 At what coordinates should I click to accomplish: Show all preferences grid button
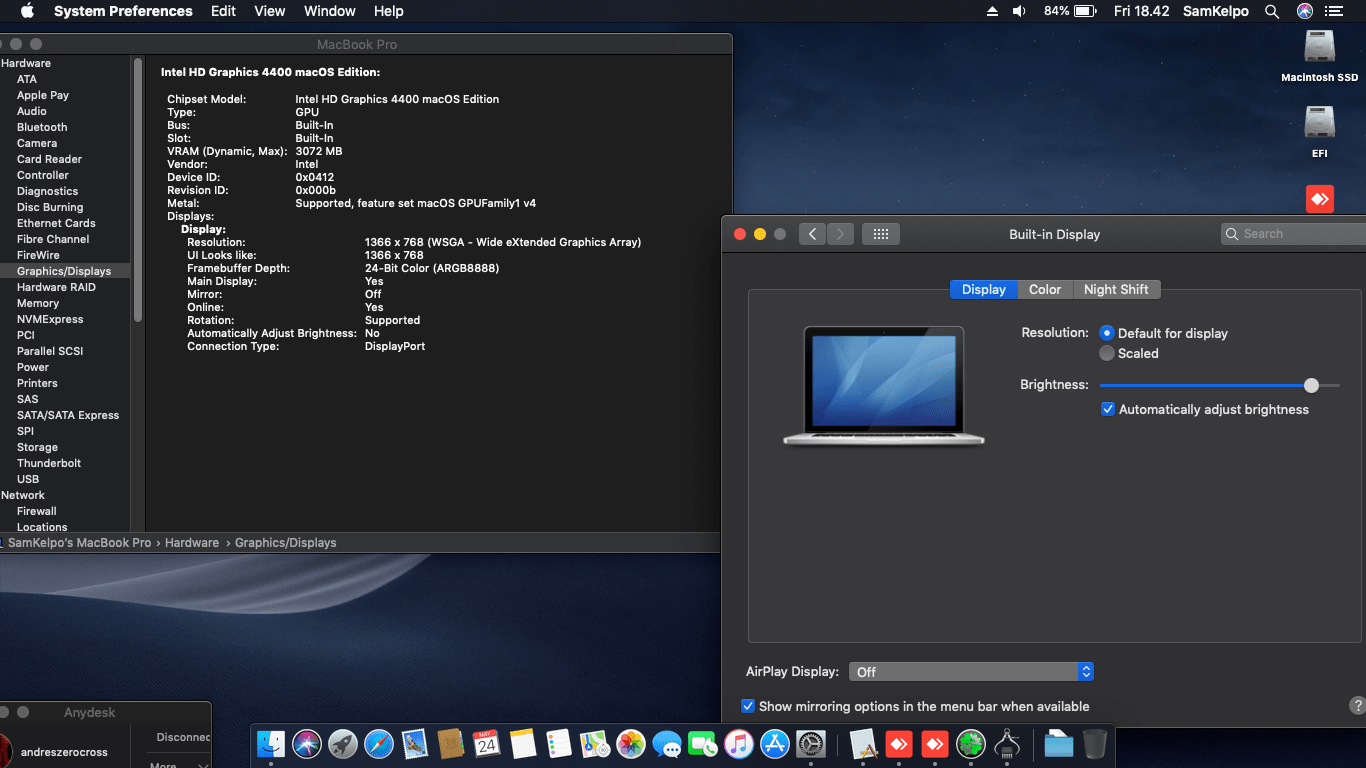pyautogui.click(x=881, y=234)
